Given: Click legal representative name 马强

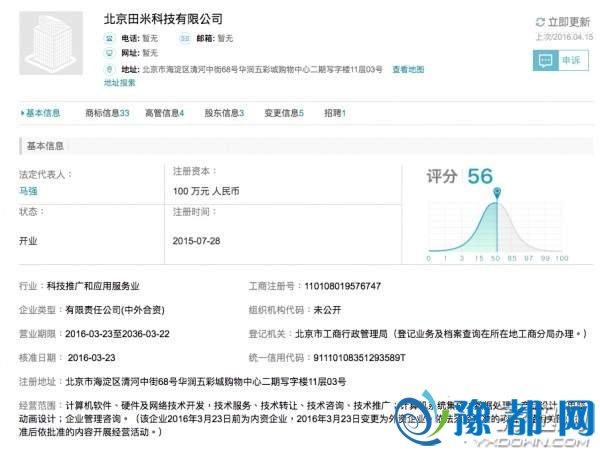Looking at the screenshot, I should (x=30, y=190).
